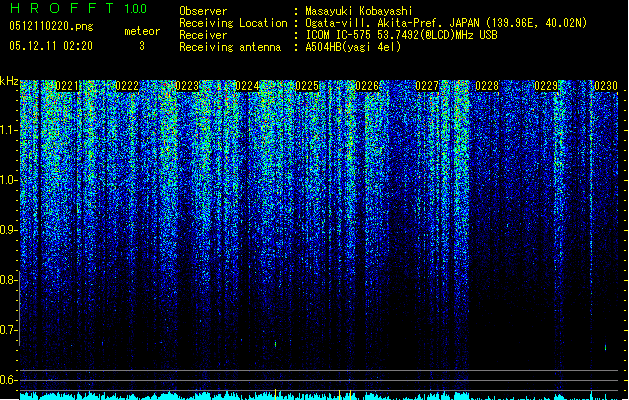Click the Observer name Masayuki Kobayashi
629x400 pixels.
coord(358,11)
